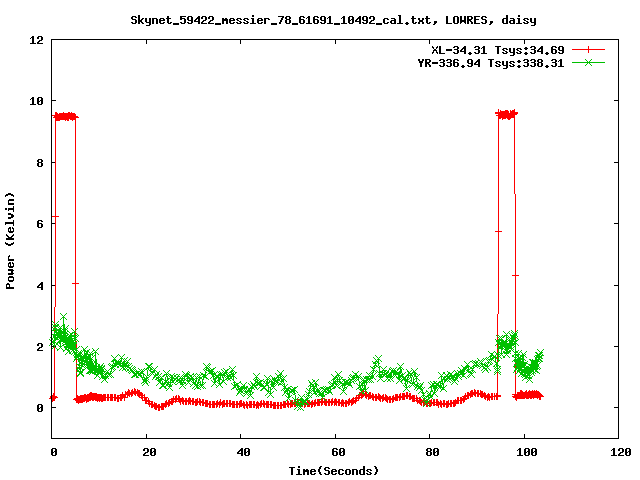This screenshot has height=480, width=640.
Task: Click the second red calibration pulse plateau
Action: tap(507, 114)
